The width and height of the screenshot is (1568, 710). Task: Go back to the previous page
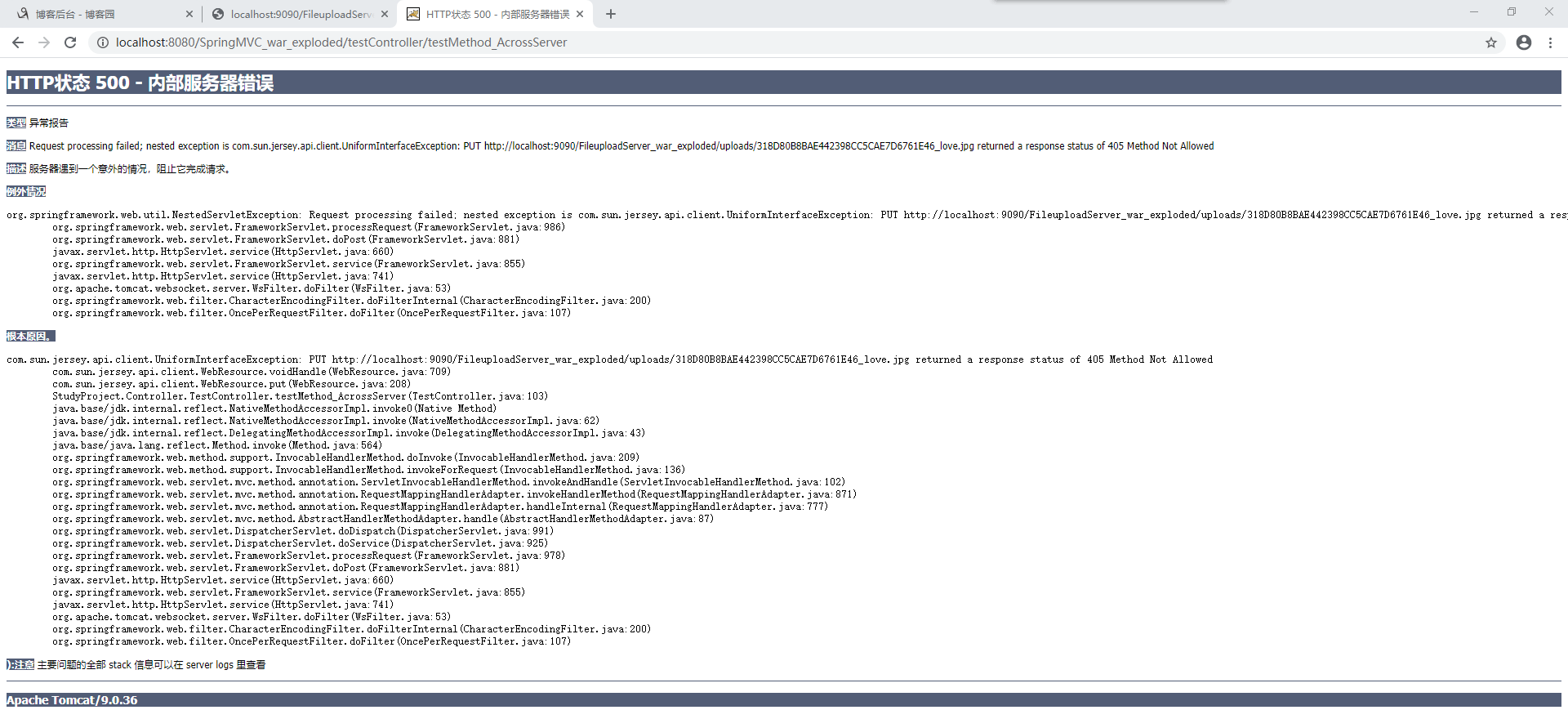(18, 42)
